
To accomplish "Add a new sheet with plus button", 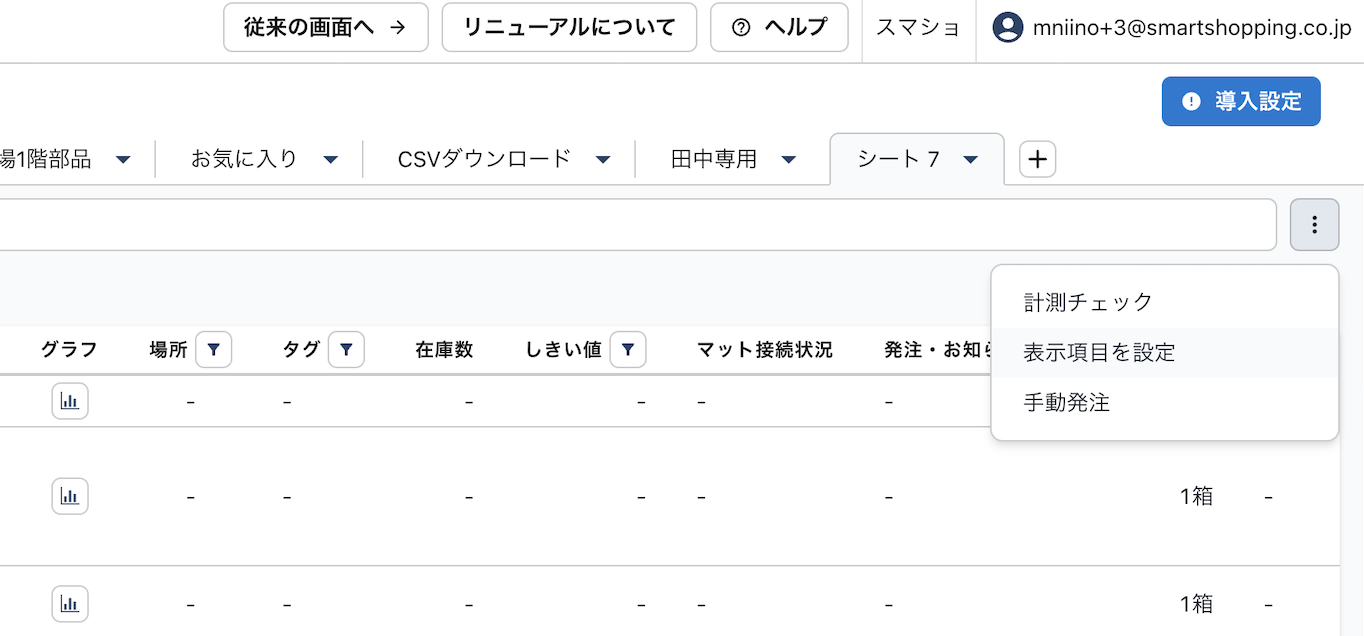I will click(1037, 159).
